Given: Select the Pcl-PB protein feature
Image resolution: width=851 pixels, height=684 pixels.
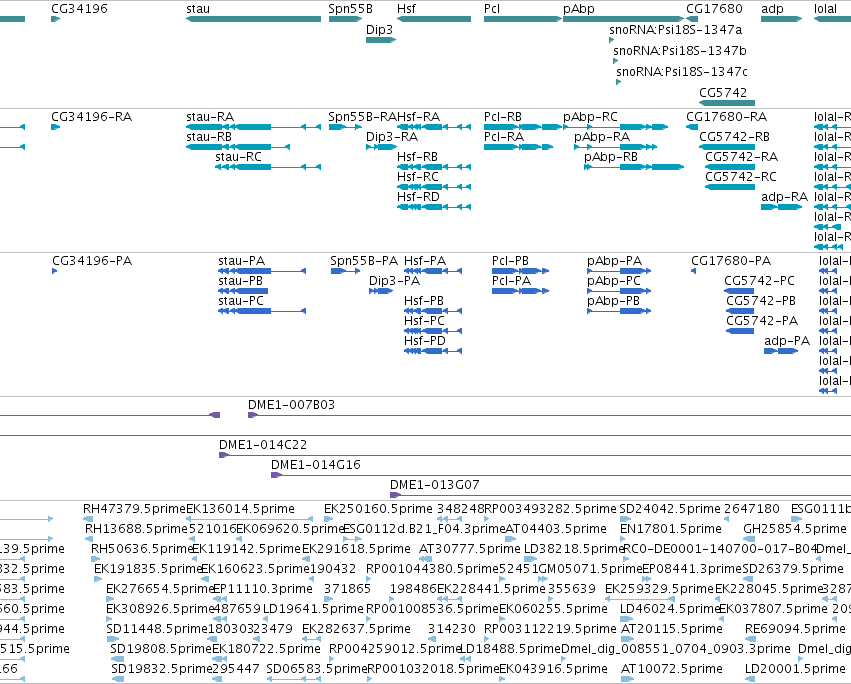Looking at the screenshot, I should click(520, 271).
